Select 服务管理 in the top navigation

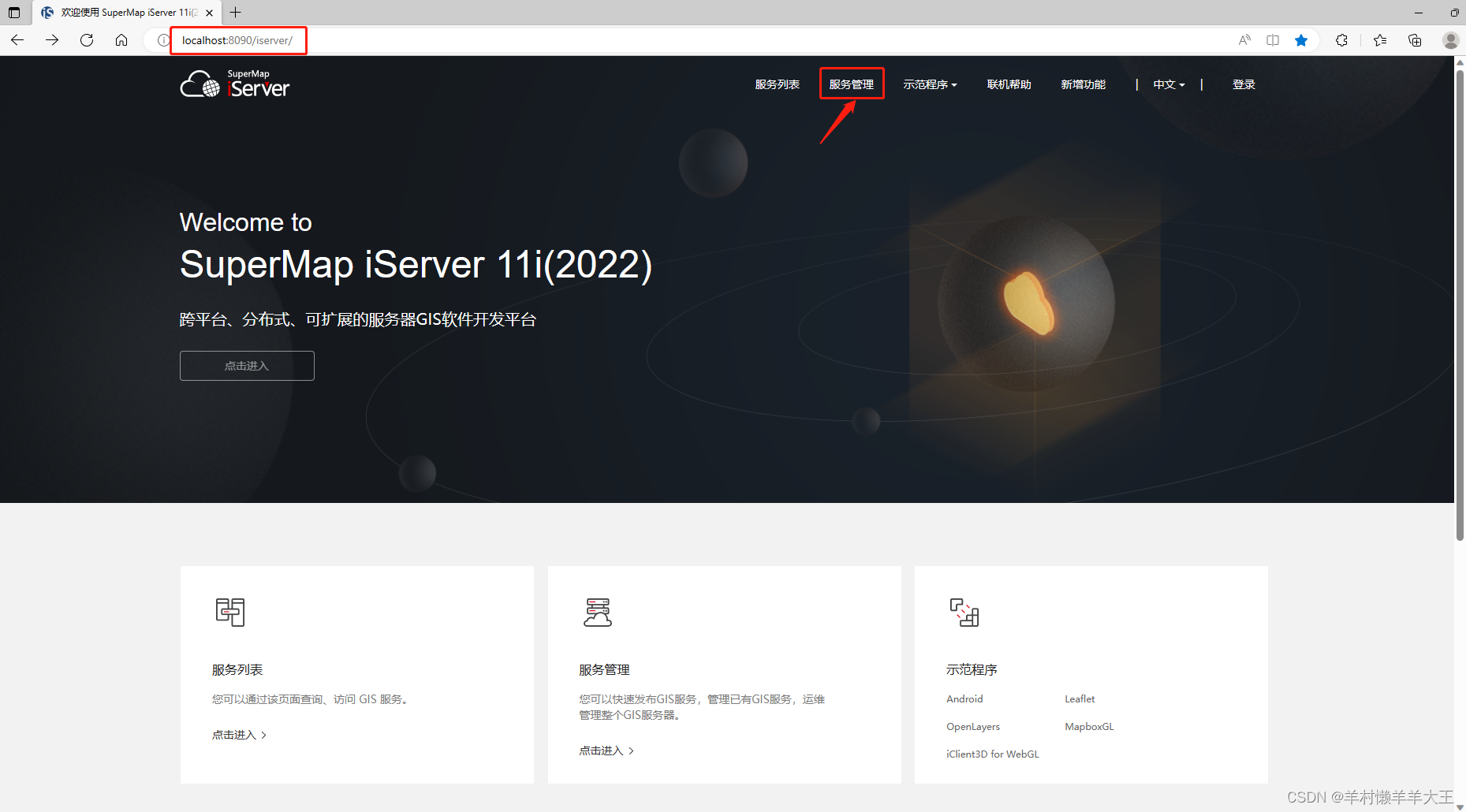click(x=852, y=84)
